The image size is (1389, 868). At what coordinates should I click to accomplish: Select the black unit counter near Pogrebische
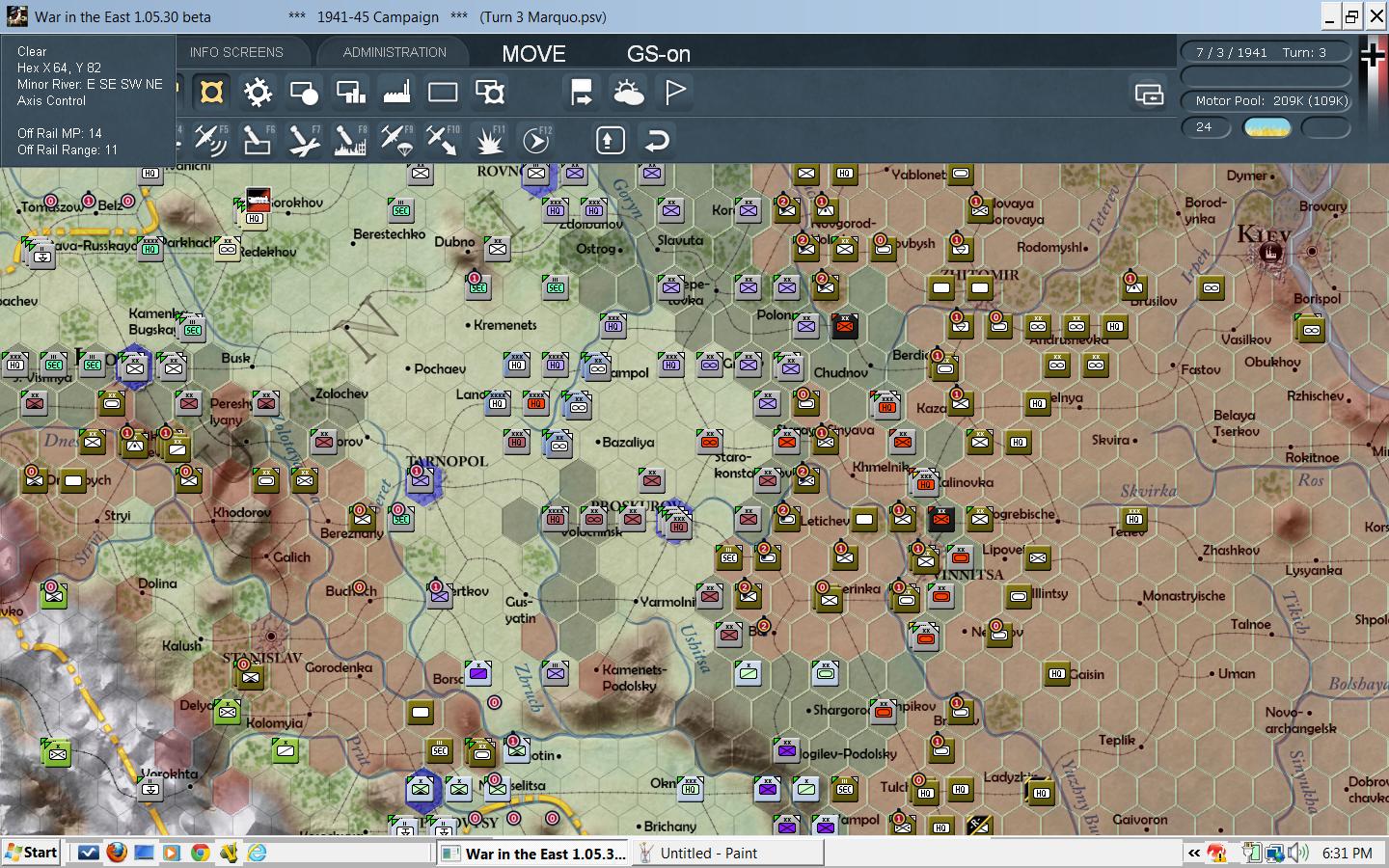point(941,519)
